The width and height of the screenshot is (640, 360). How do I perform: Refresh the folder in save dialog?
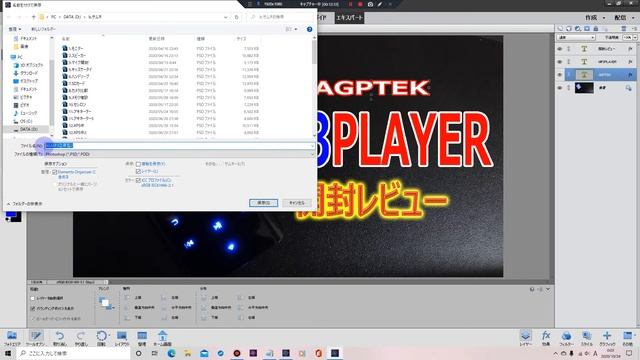coord(236,17)
